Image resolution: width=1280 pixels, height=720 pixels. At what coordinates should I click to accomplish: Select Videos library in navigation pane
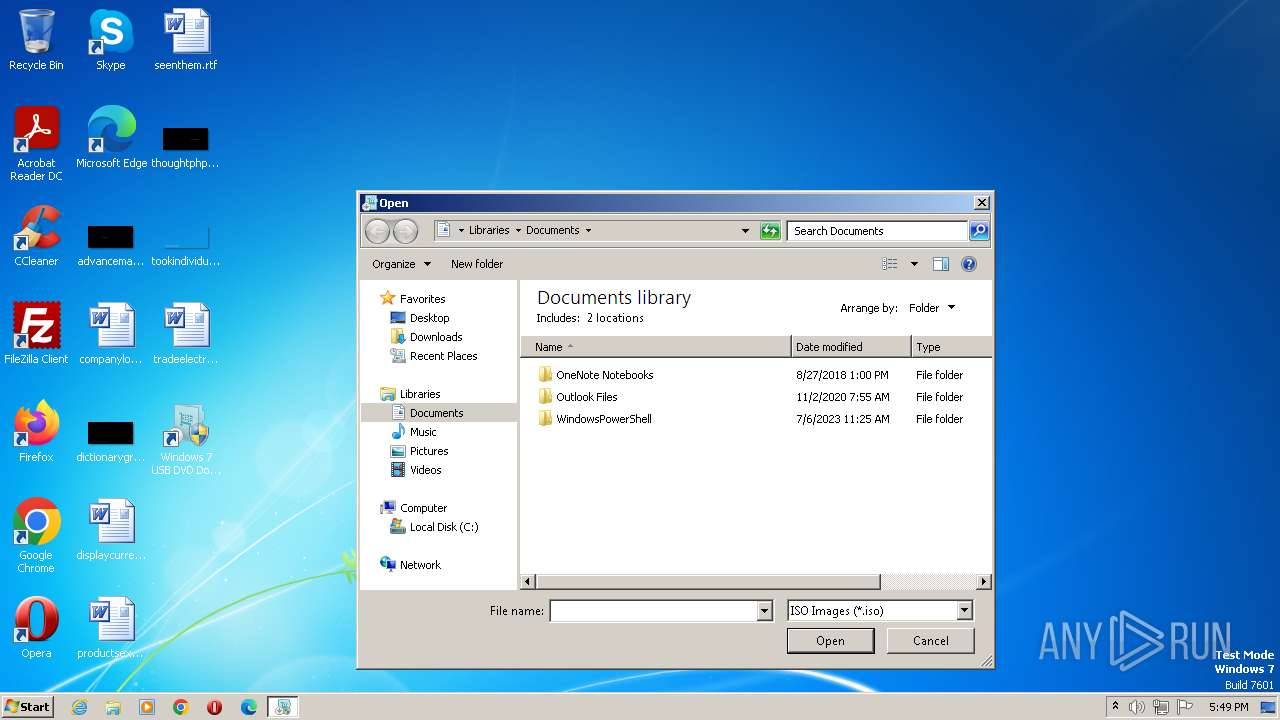point(425,470)
